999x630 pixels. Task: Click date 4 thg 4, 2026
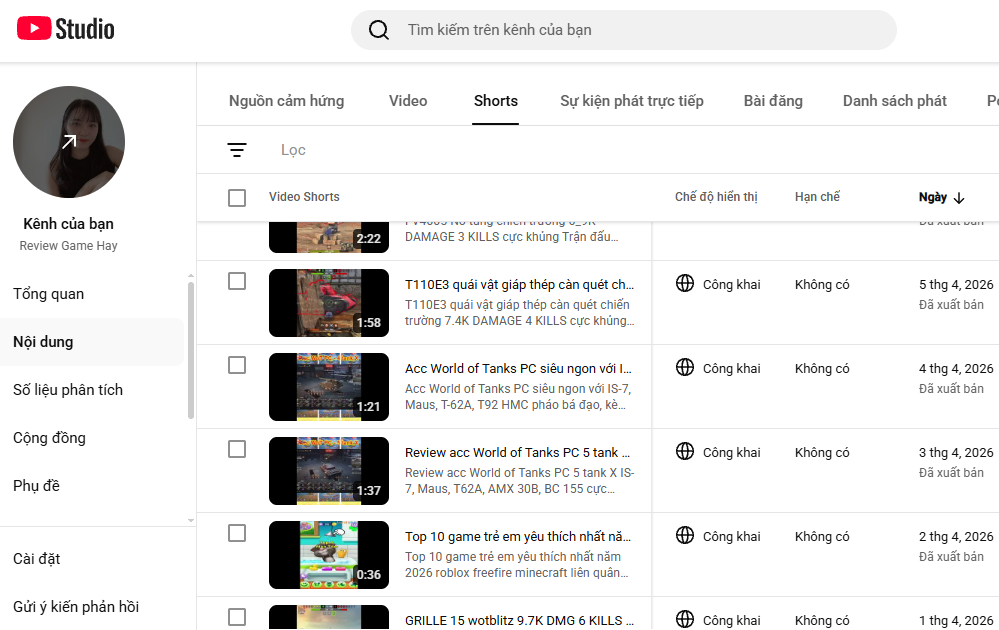pyautogui.click(x=956, y=369)
